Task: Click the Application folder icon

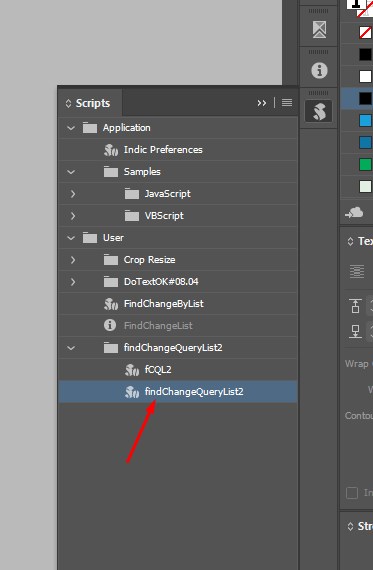Action: [x=90, y=128]
